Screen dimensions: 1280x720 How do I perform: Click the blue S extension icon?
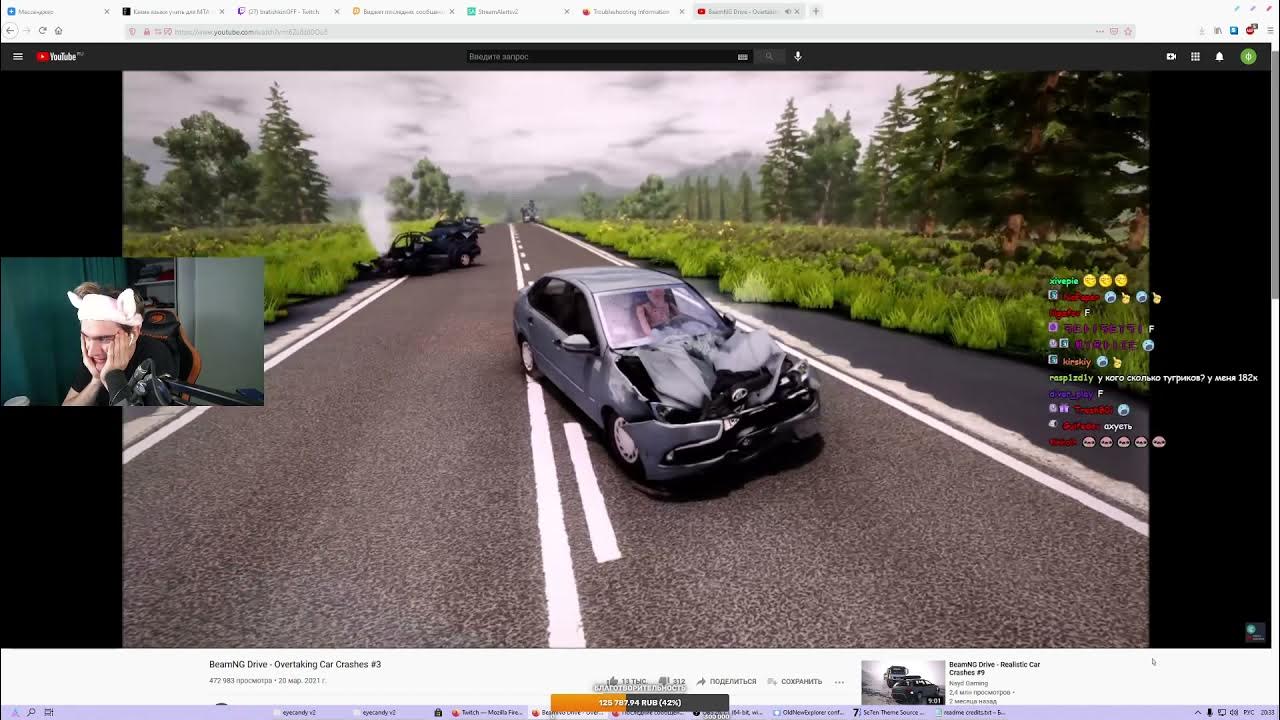click(1234, 31)
